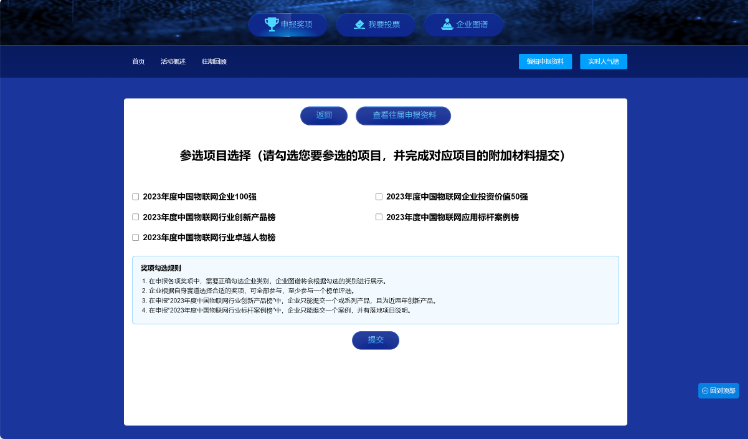Click the 回到顶部 back-to-top icon
748x439 pixels.
point(705,391)
